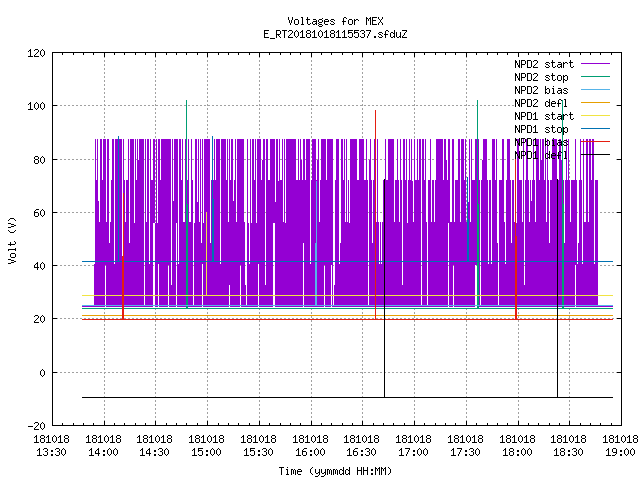Click the 'NPD1 start' legend label
Screen dimensions: 640x480
544,116
